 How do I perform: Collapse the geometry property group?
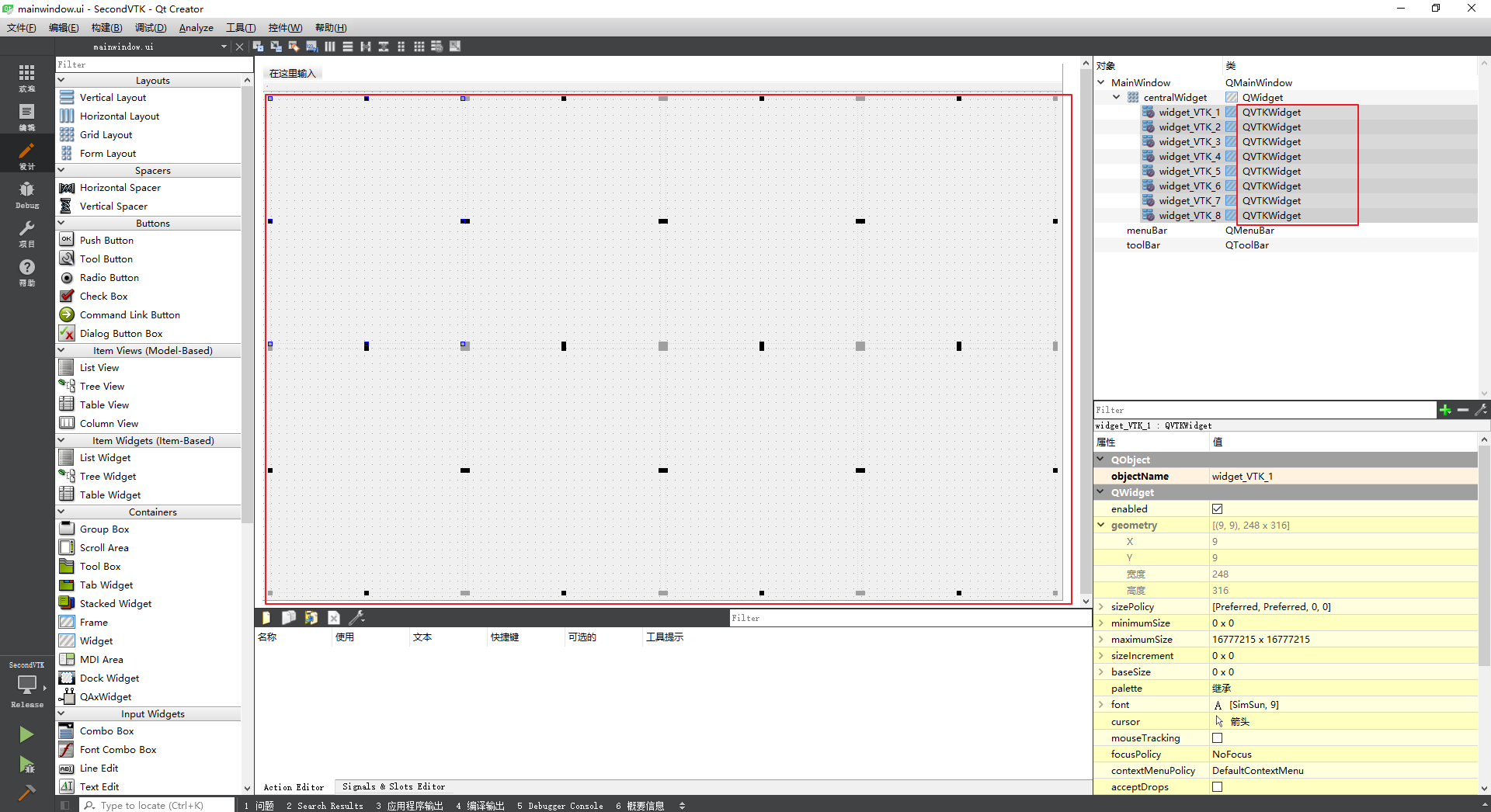(1101, 526)
